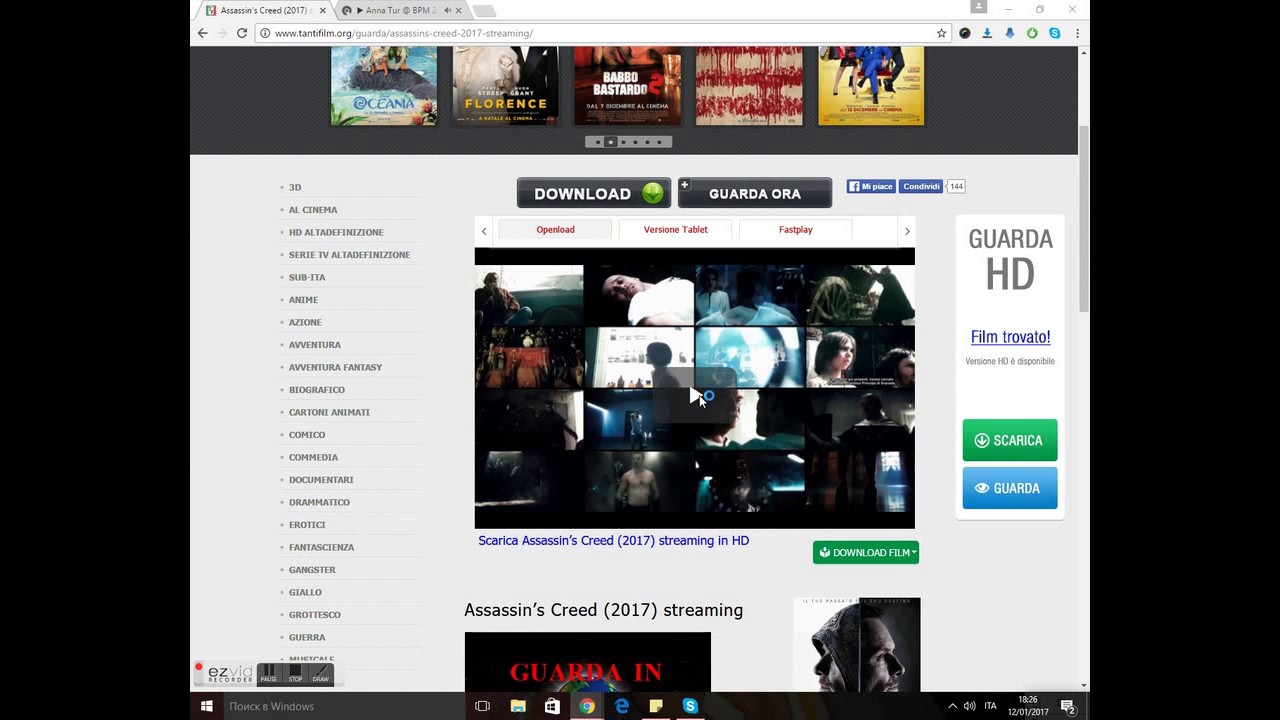Image resolution: width=1280 pixels, height=720 pixels.
Task: Click the GUARDA ORA button
Action: coord(755,193)
